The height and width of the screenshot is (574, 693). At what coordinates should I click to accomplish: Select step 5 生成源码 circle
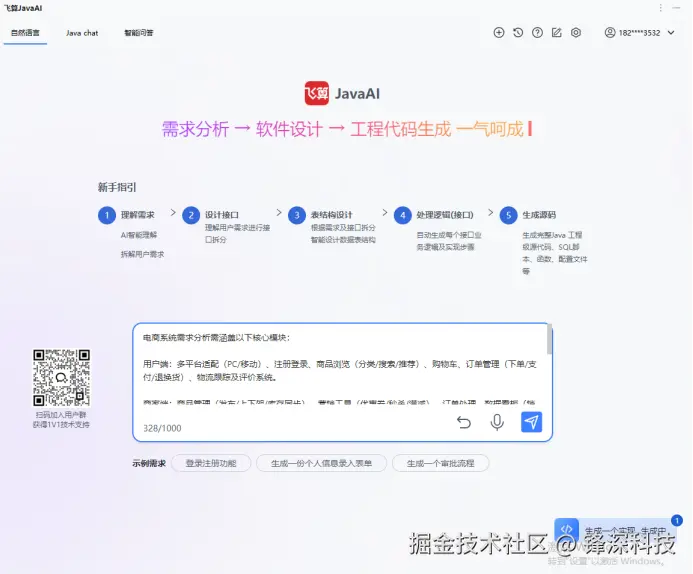point(508,215)
